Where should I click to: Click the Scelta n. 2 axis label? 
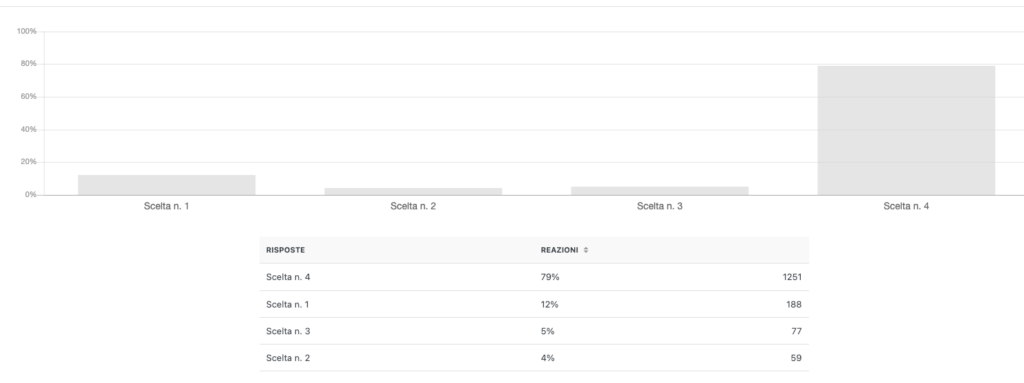(413, 206)
